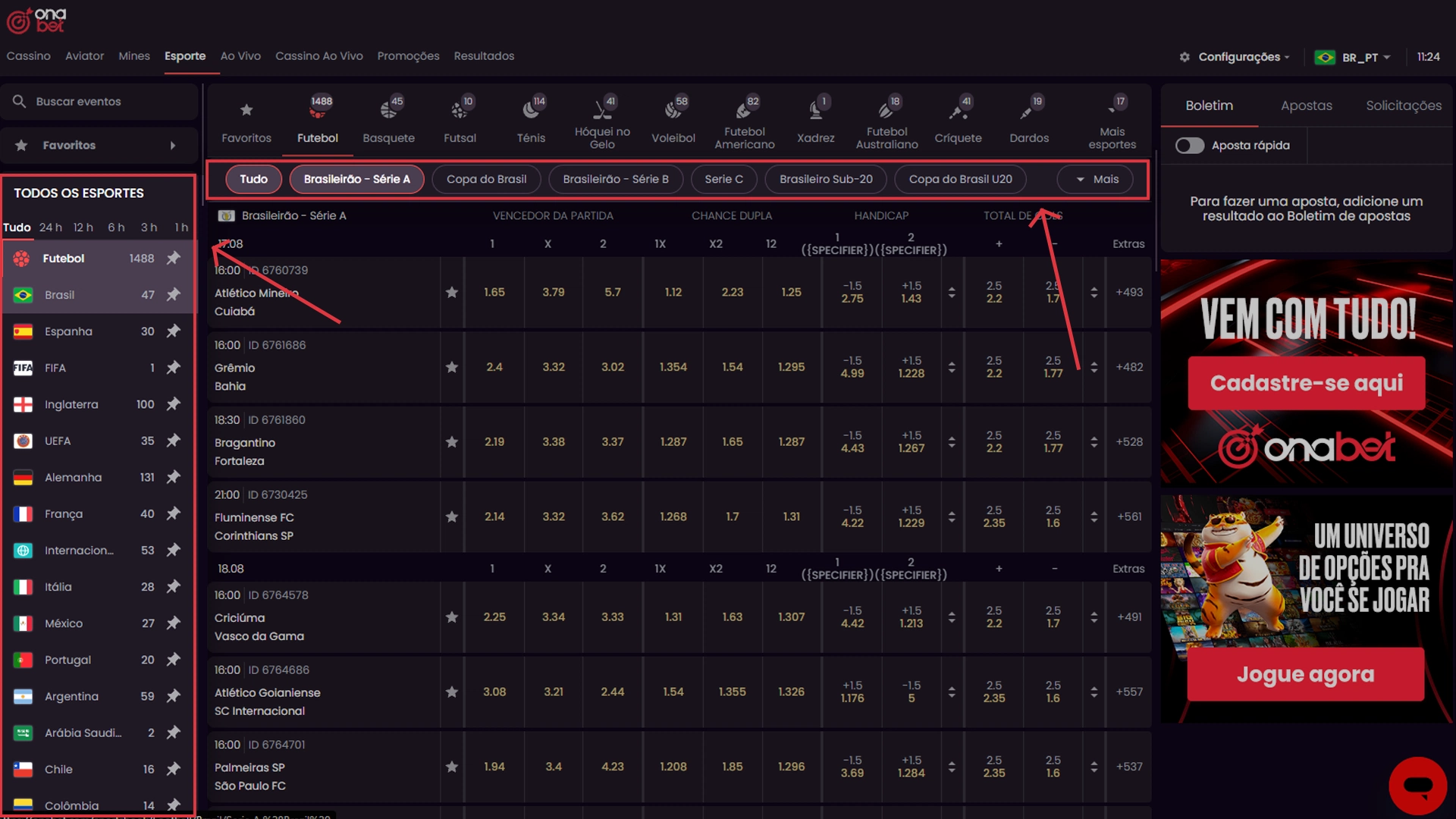Open the Aviator menu

[84, 56]
